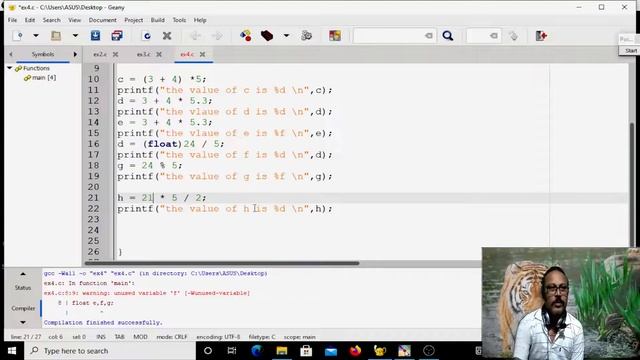Create a new file with the New icon
Image resolution: width=640 pixels, height=360 pixels.
click(x=18, y=36)
